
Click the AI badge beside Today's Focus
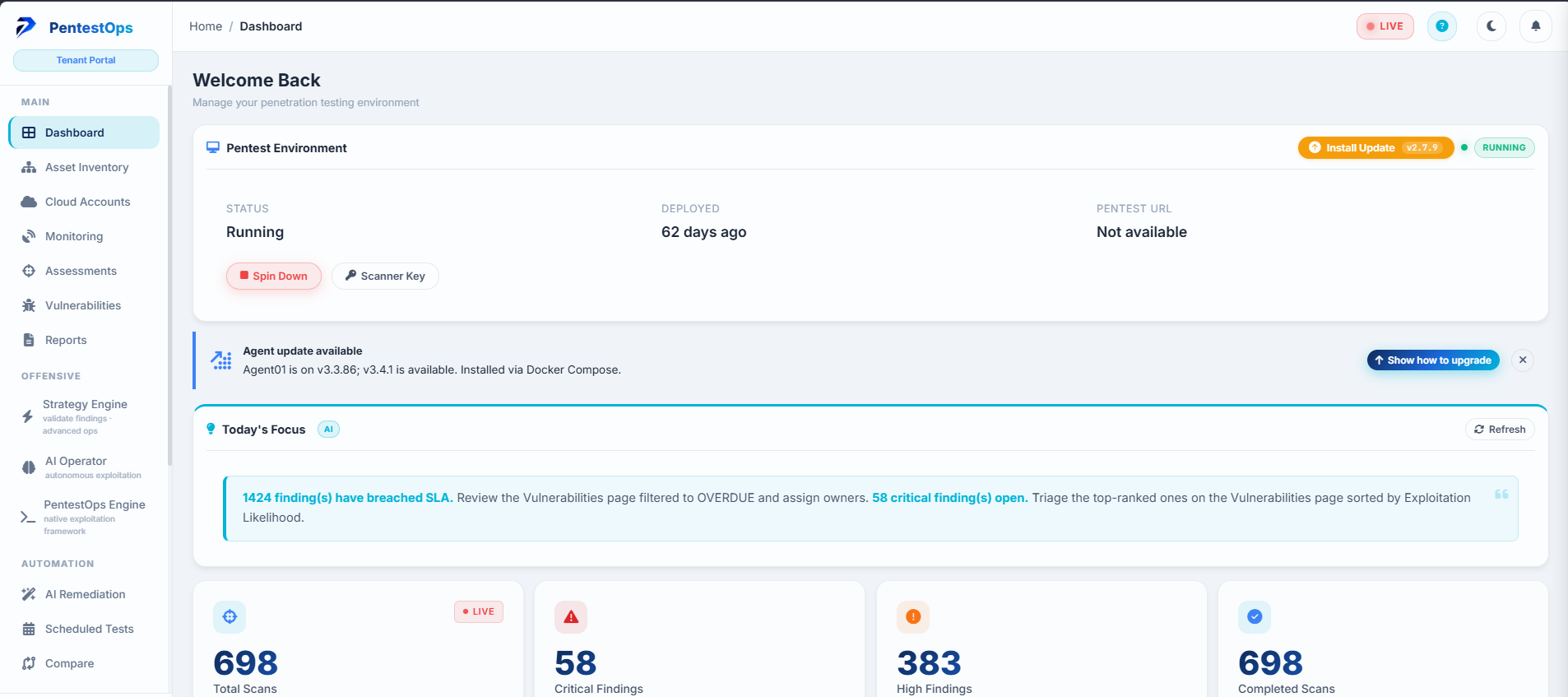(328, 430)
